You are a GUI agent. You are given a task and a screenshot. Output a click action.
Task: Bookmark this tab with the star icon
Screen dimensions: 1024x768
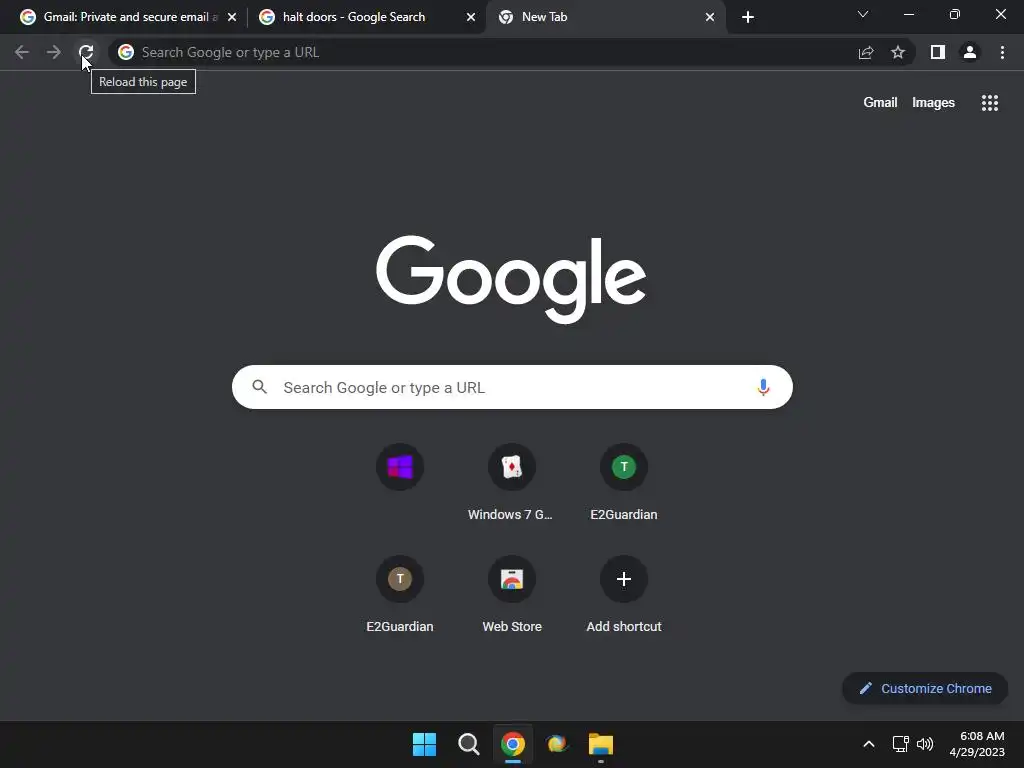[898, 52]
